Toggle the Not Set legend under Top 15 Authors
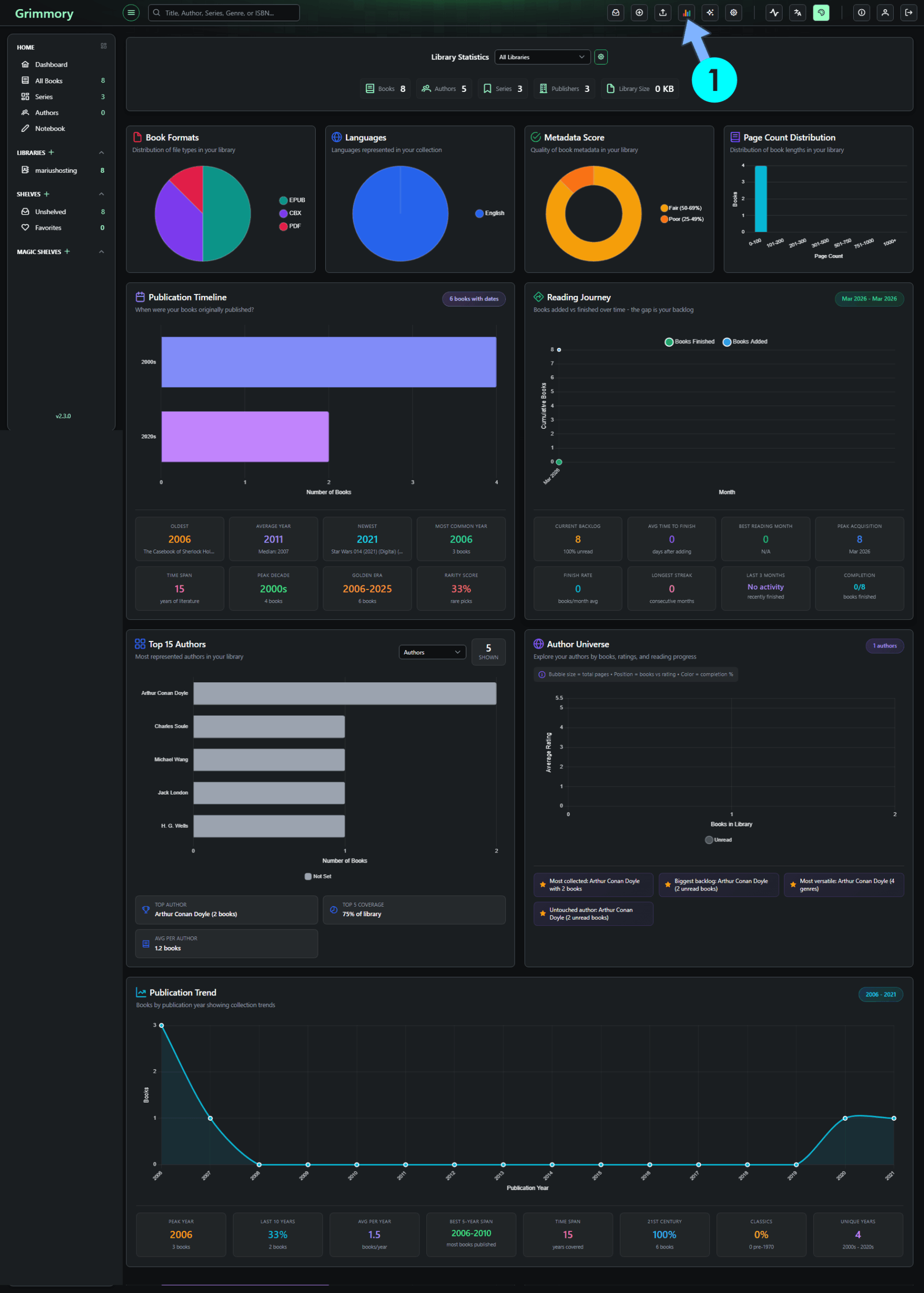The height and width of the screenshot is (1293, 924). pos(318,877)
